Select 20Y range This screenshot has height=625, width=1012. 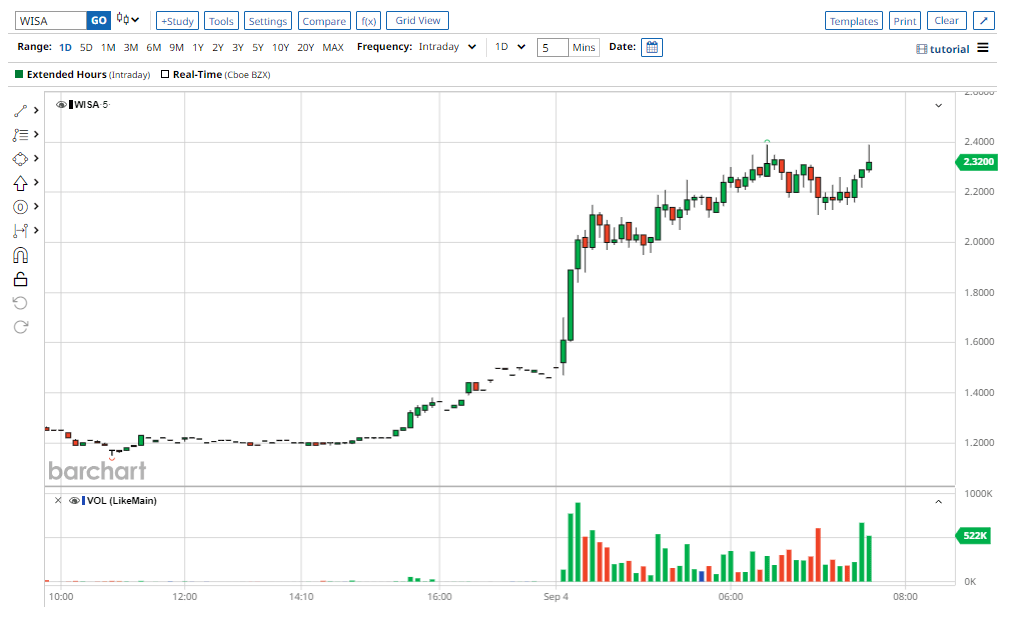305,48
